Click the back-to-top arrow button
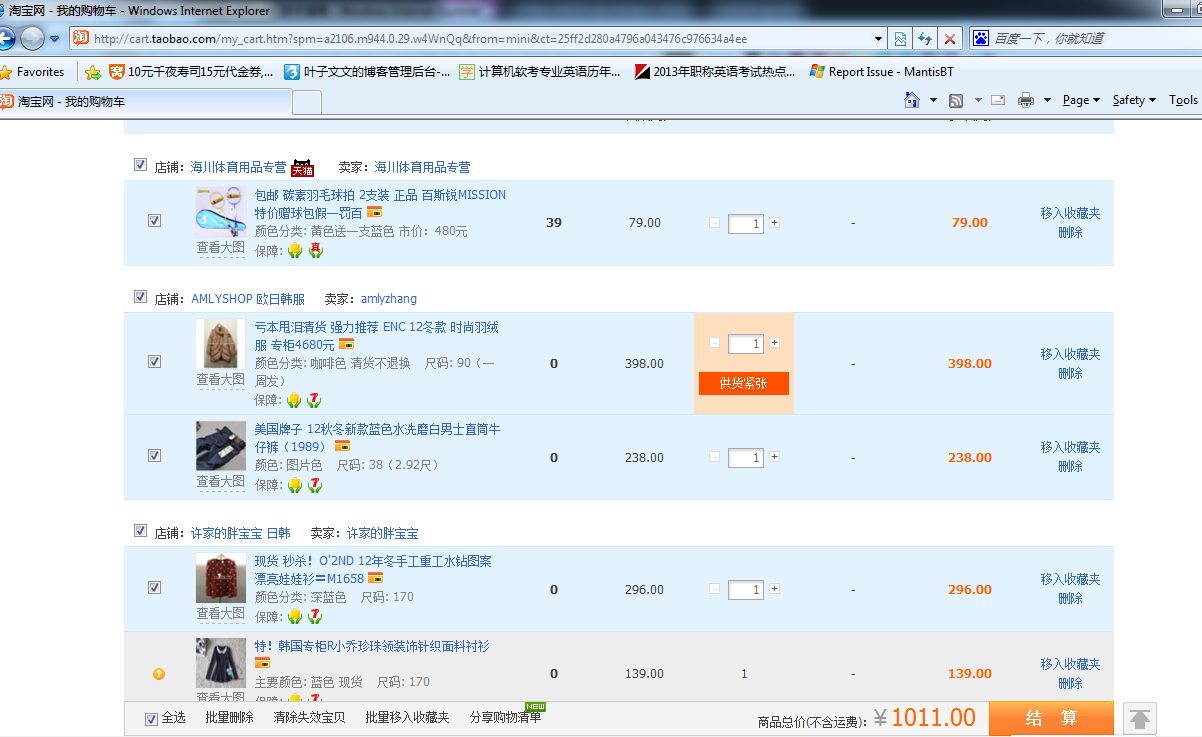Image resolution: width=1202 pixels, height=737 pixels. click(x=1140, y=718)
